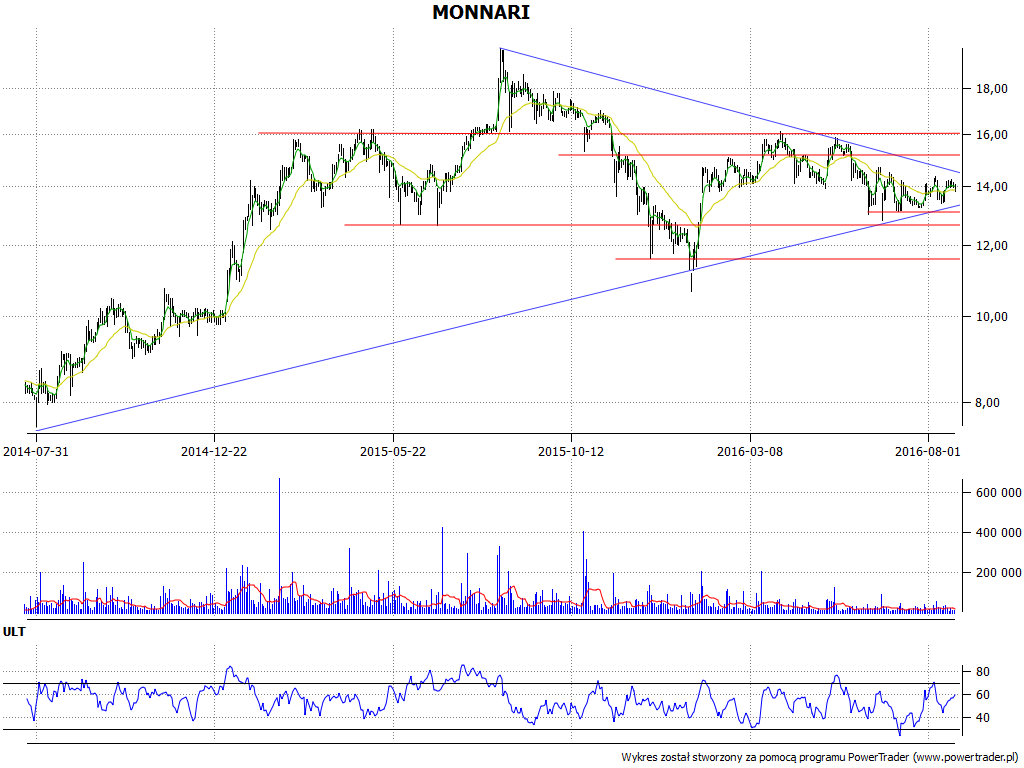Click the PowerTrader attribution text
The width and height of the screenshot is (1024, 768).
point(822,757)
